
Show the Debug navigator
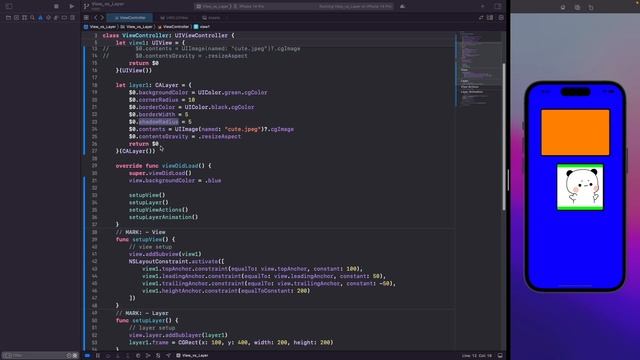coord(56,18)
